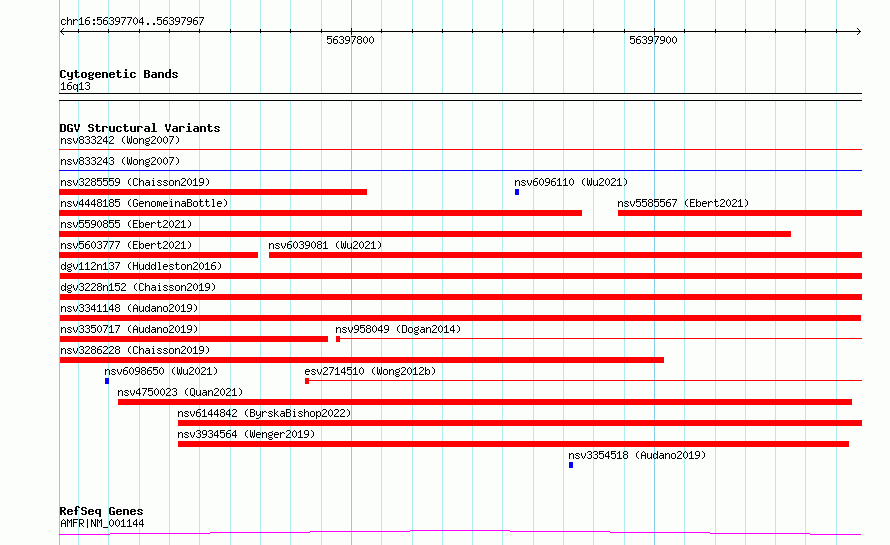Click nsv3286228 (Chaisson2019) variant label

(x=135, y=350)
